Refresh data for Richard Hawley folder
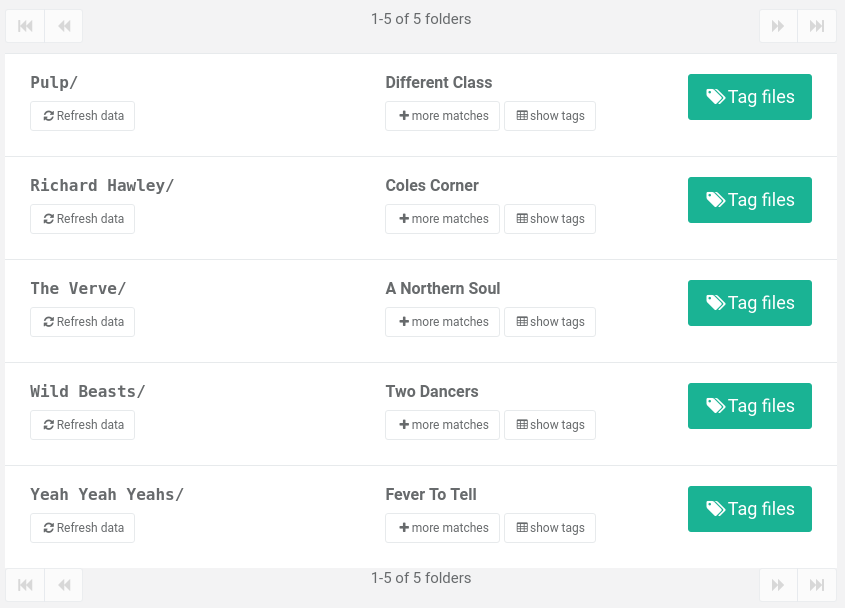Viewport: 845px width, 608px height. (x=82, y=219)
